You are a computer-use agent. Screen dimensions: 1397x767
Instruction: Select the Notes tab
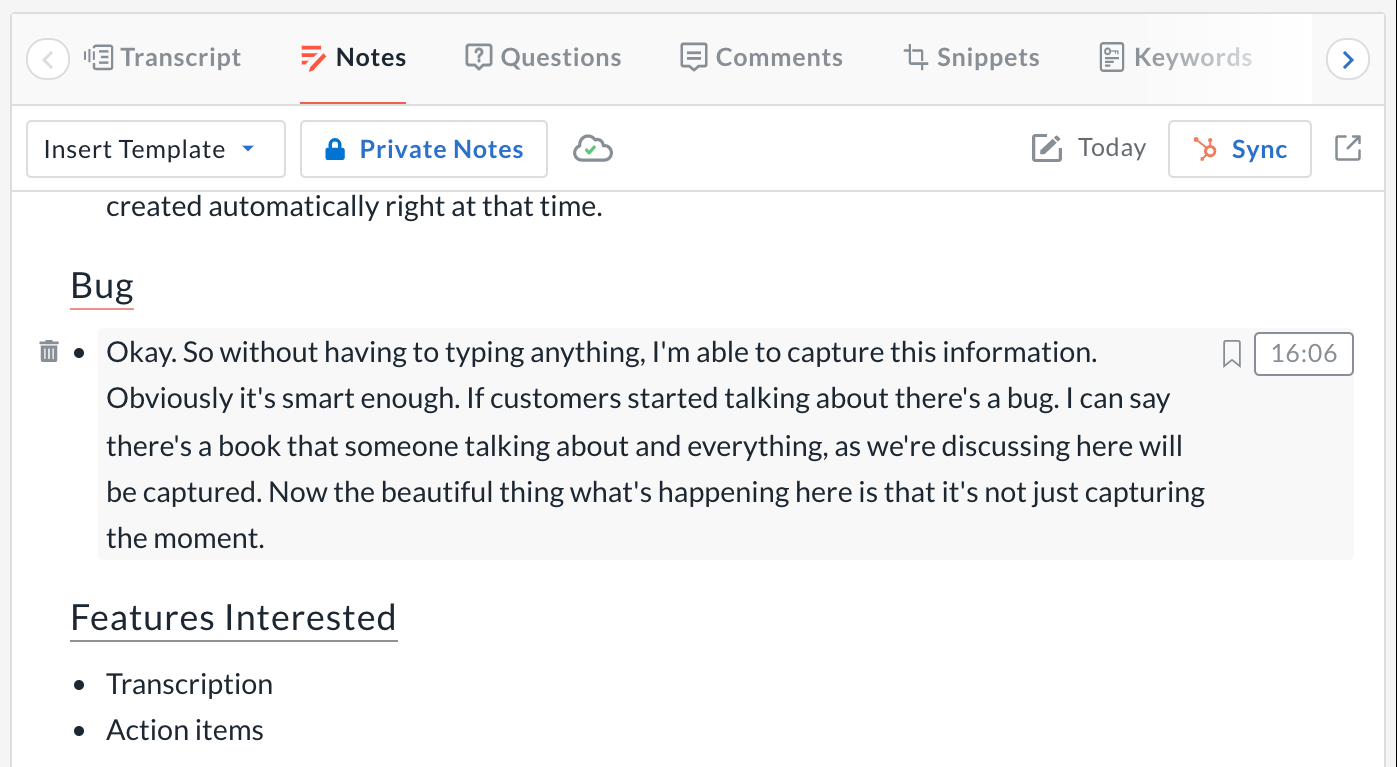tap(353, 58)
